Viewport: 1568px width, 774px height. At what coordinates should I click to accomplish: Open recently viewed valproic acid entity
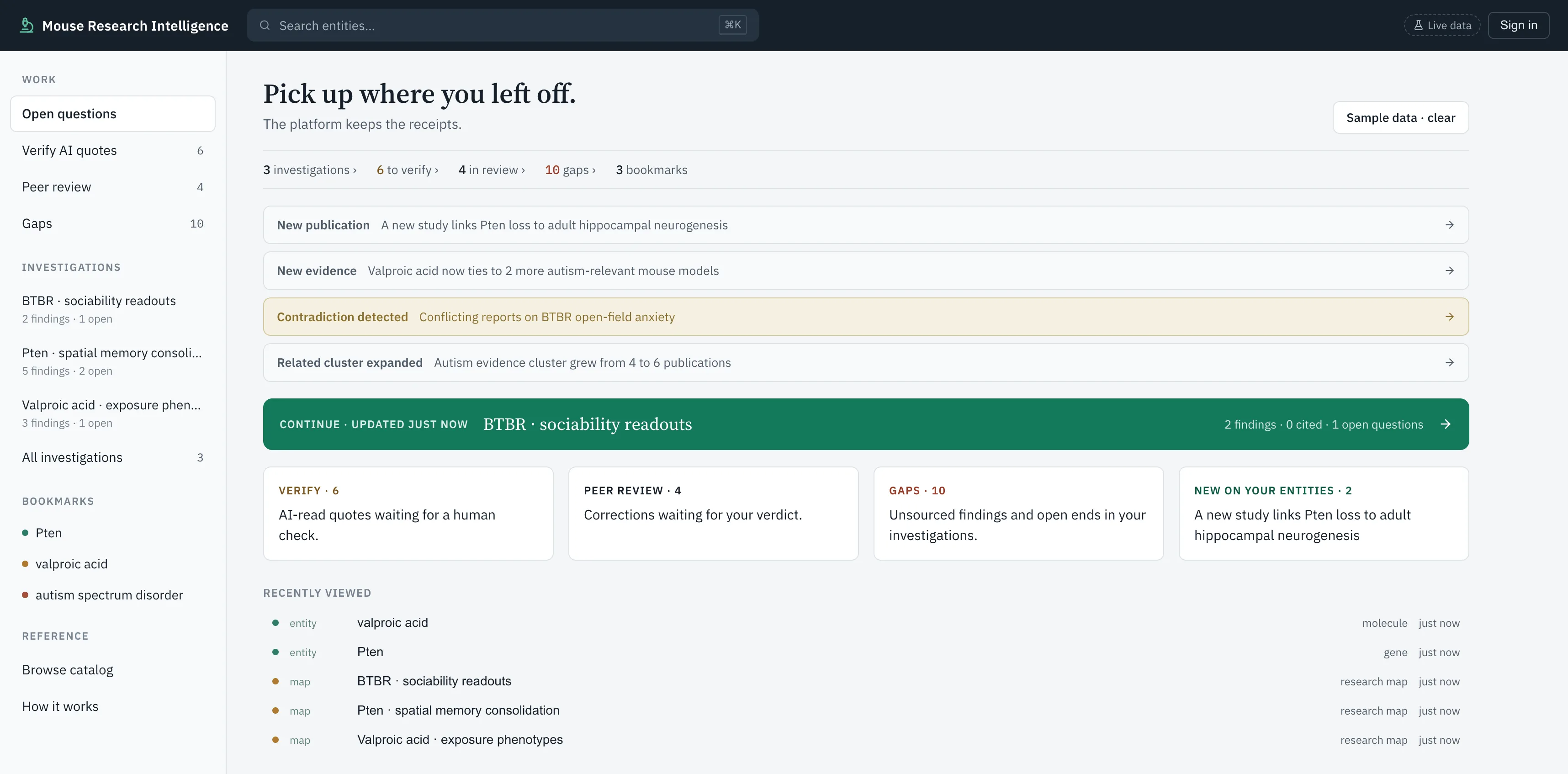click(x=866, y=623)
